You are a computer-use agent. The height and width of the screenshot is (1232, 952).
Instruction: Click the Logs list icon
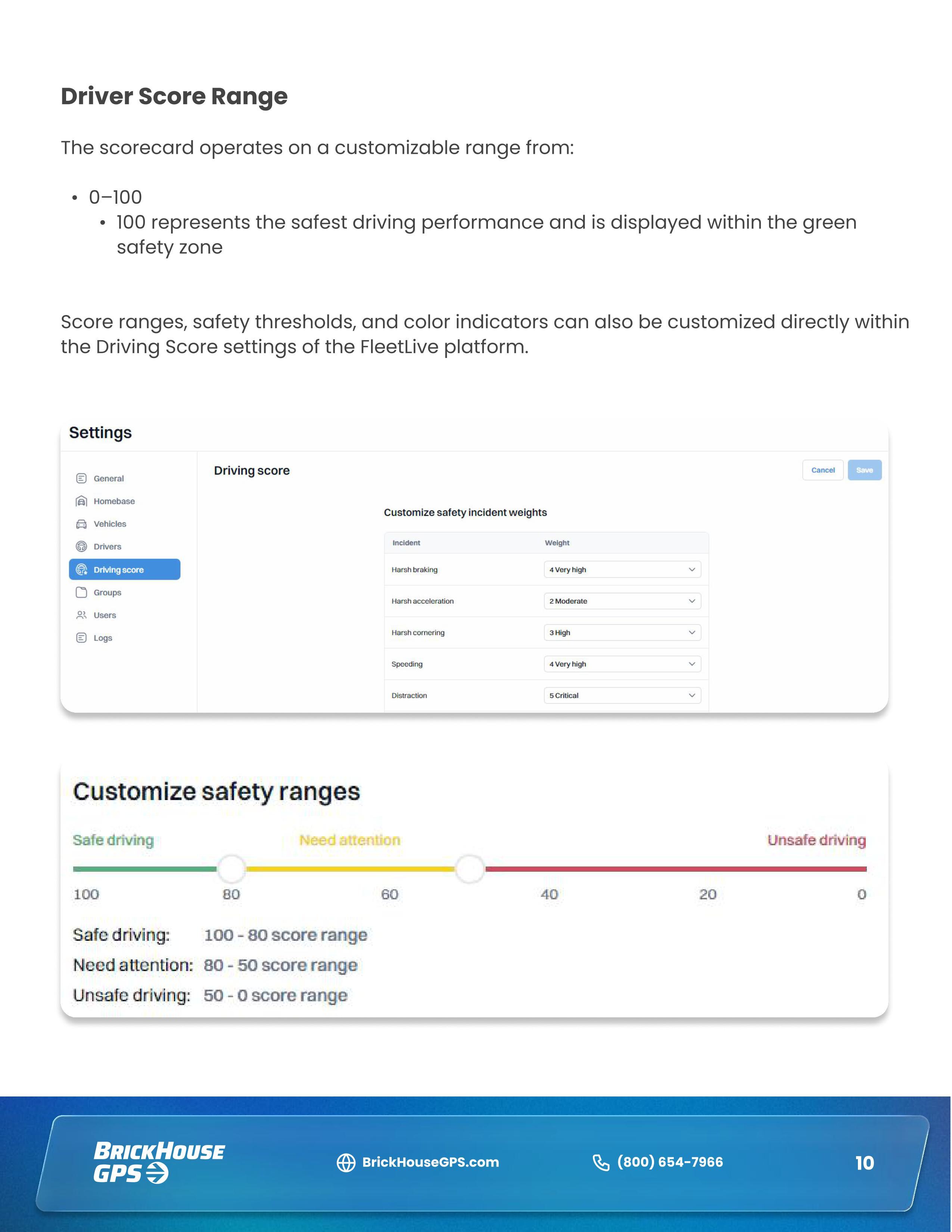(x=81, y=638)
